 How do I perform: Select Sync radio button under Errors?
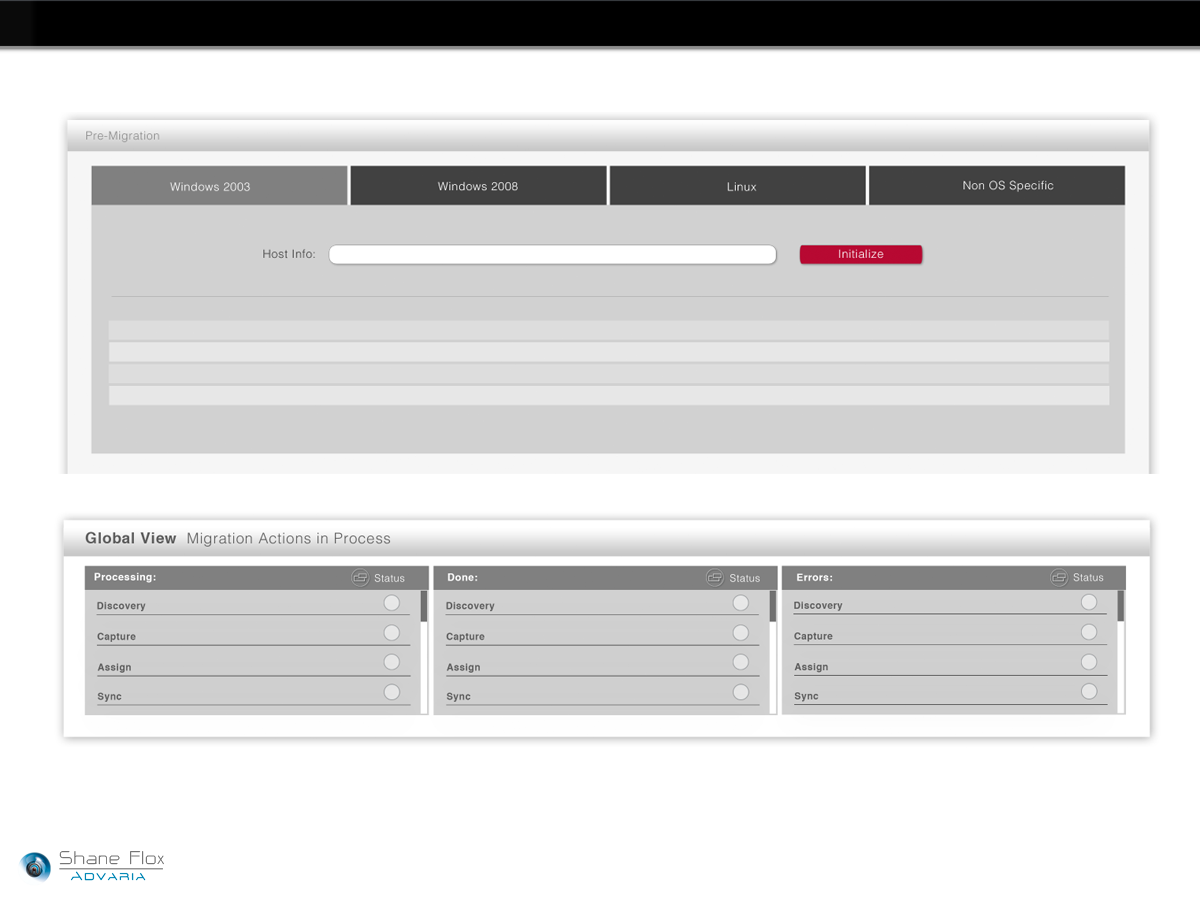coord(1089,691)
